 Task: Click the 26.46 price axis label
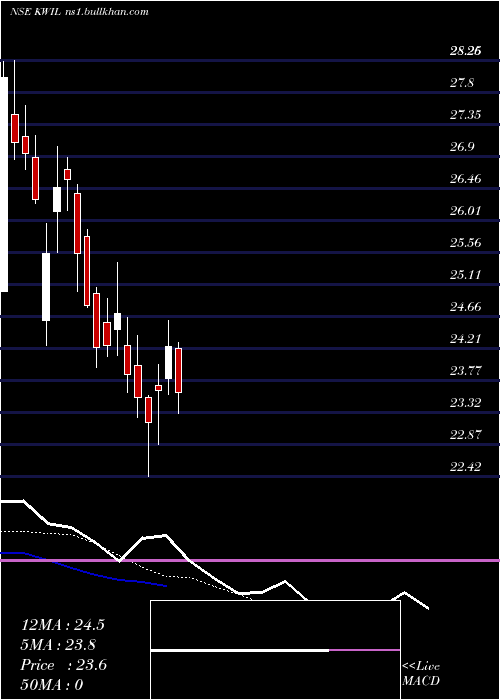pyautogui.click(x=465, y=179)
